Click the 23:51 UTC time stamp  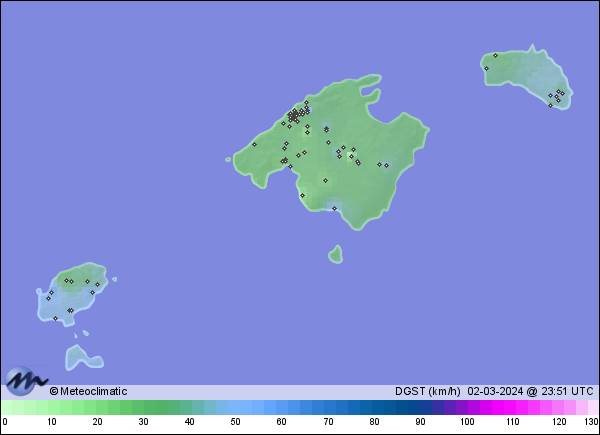(566, 391)
